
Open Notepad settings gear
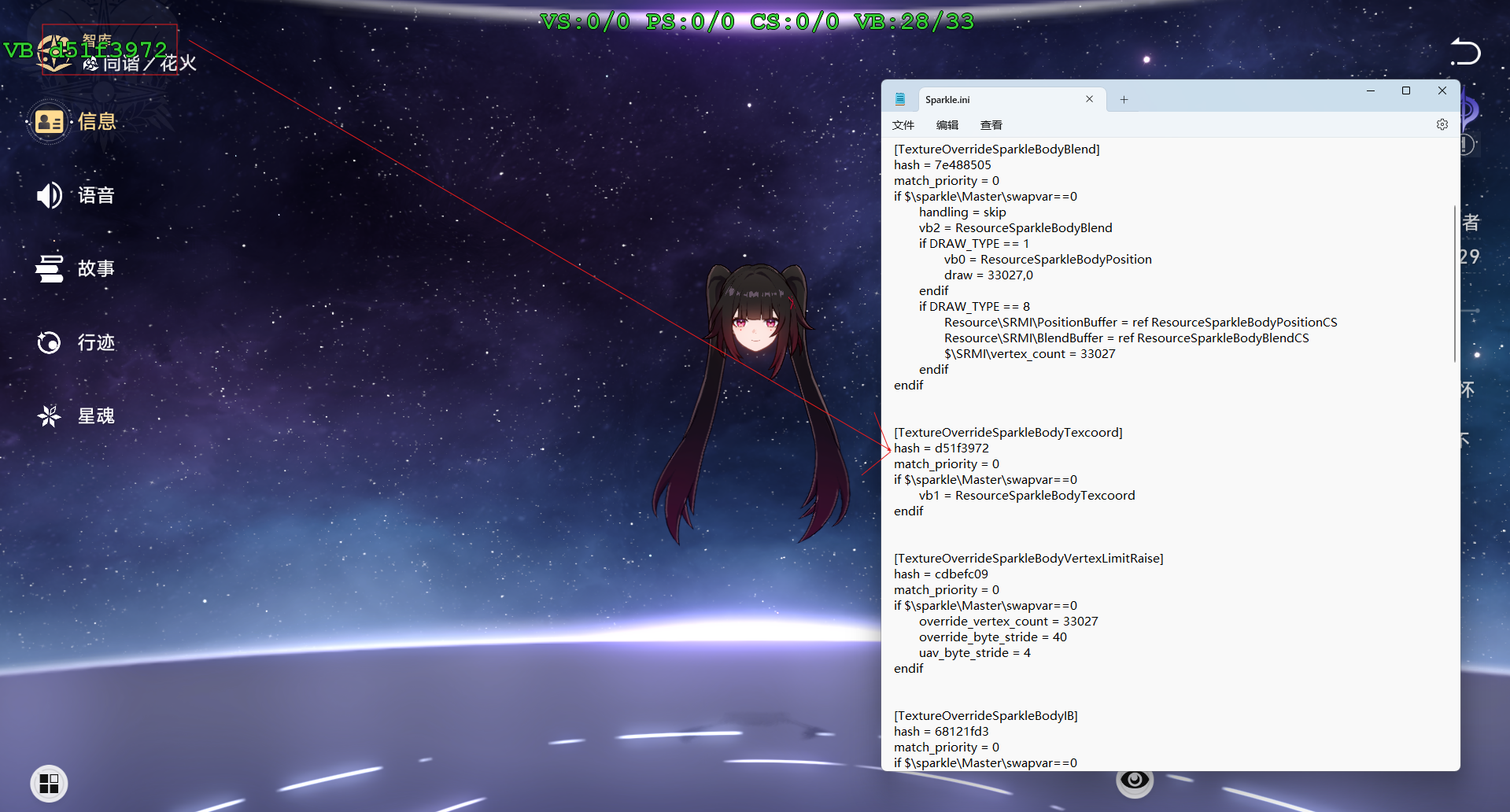click(x=1442, y=124)
